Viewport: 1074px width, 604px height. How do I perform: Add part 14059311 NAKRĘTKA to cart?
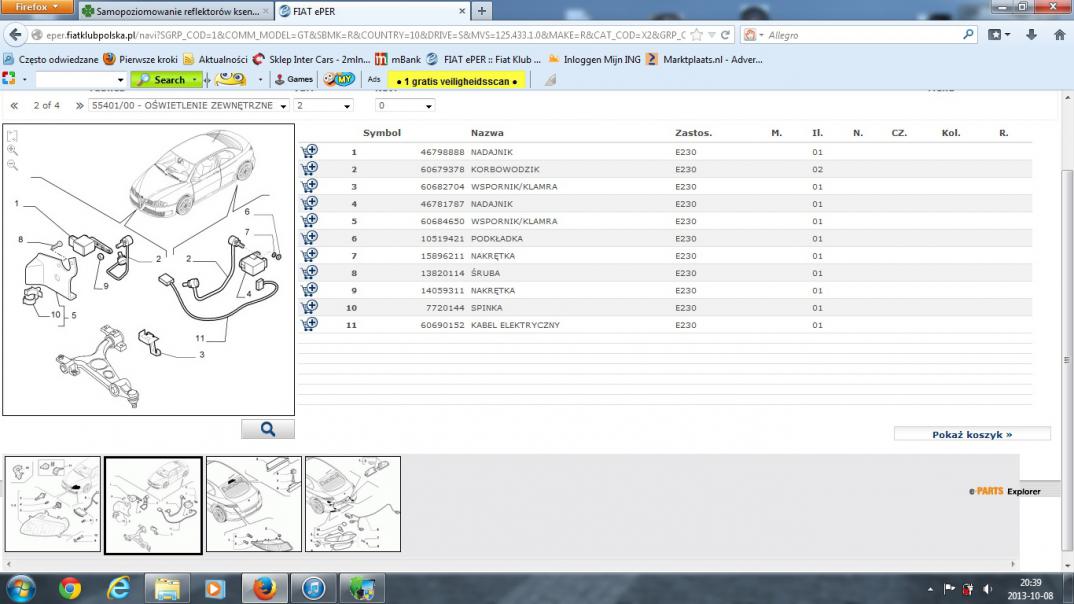tap(310, 290)
